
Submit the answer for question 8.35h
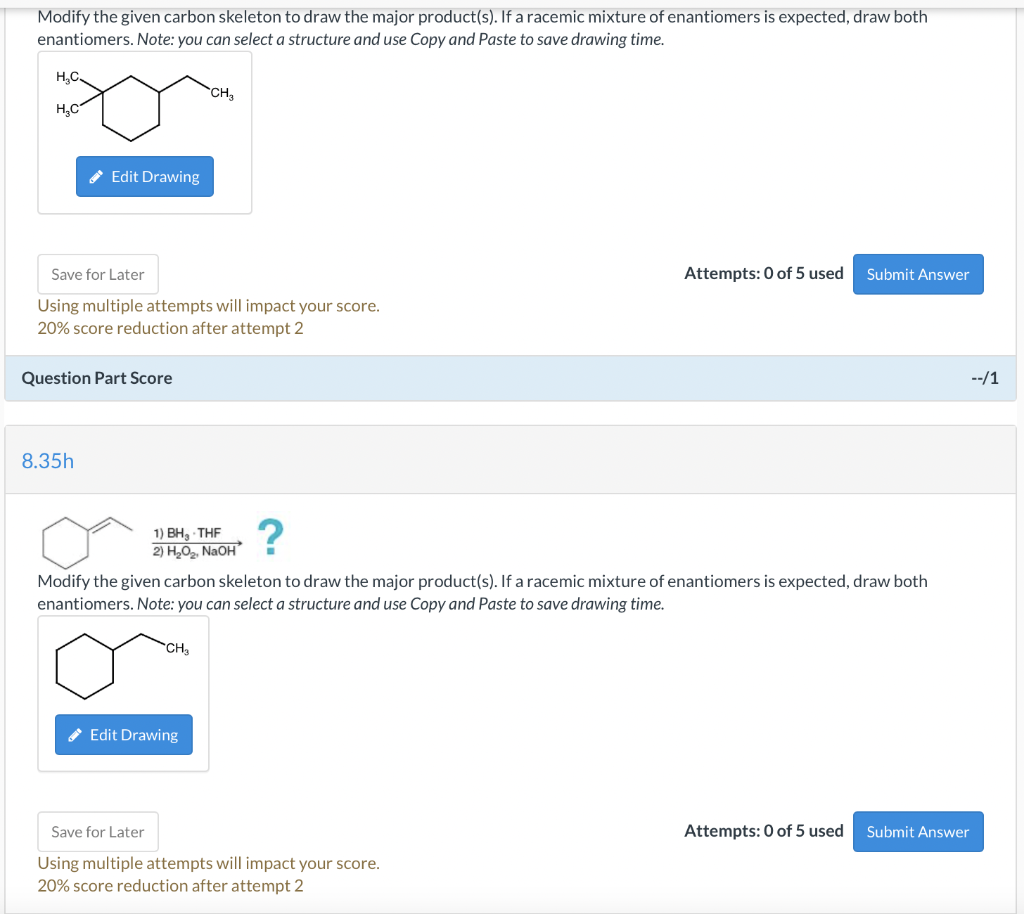917,831
